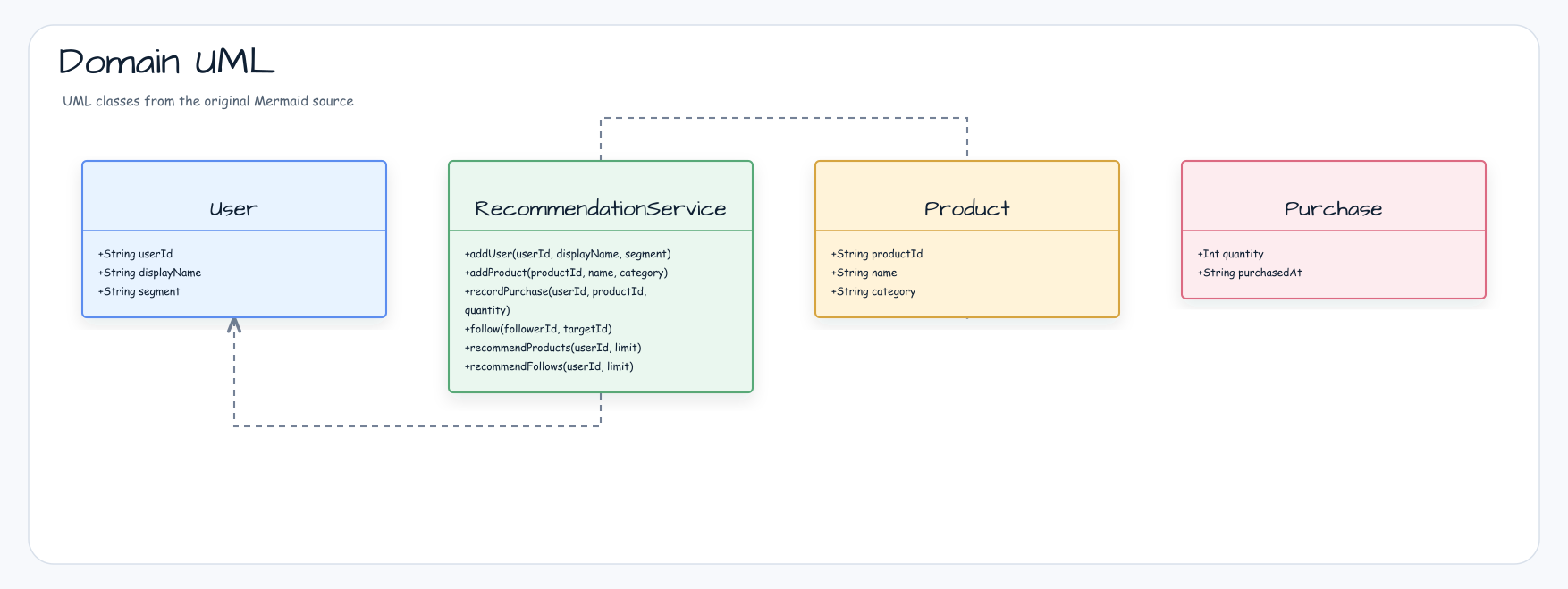
Task: Click the '+String name' attribute in Product
Action: click(864, 273)
